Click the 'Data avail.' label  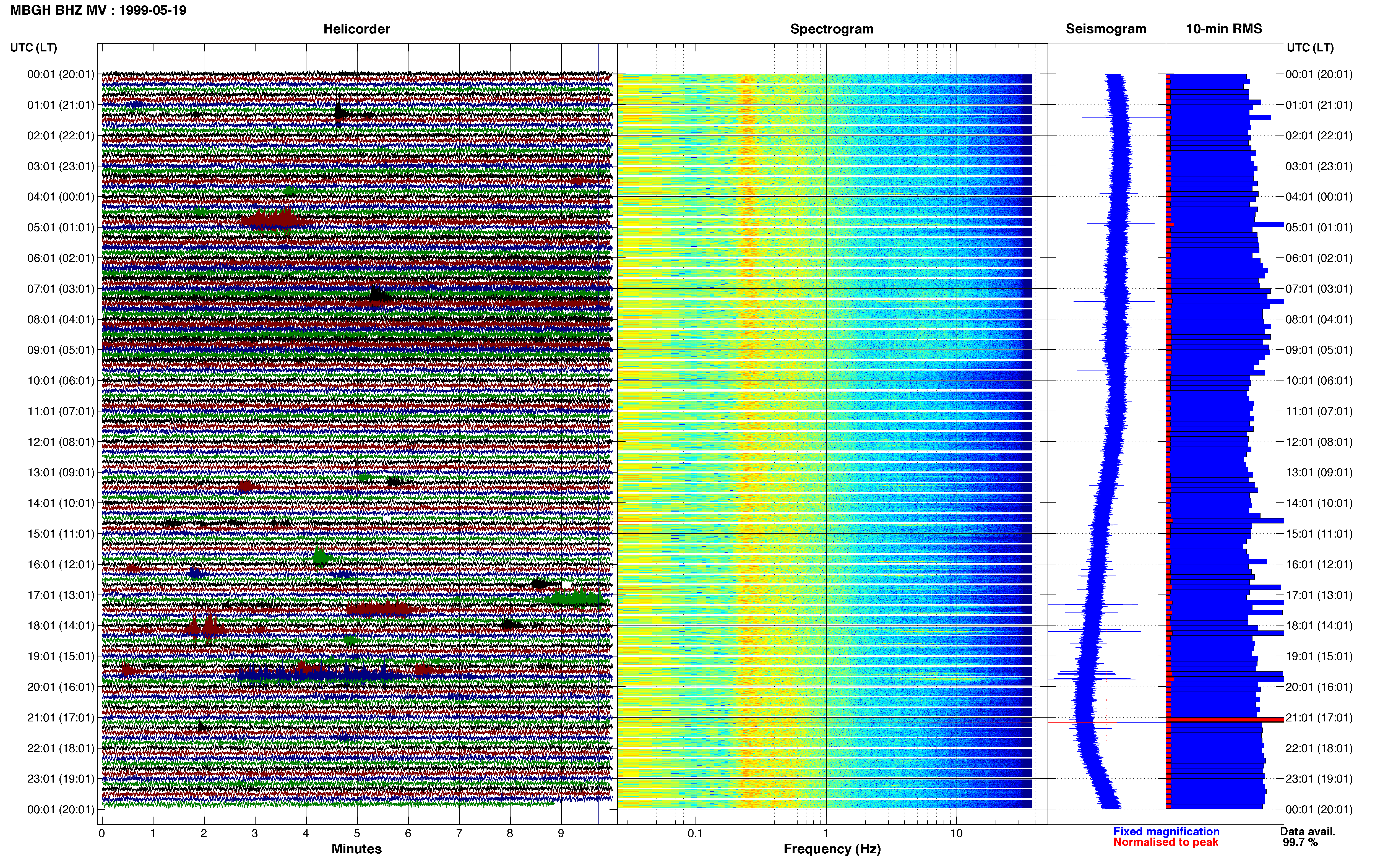tap(1308, 831)
